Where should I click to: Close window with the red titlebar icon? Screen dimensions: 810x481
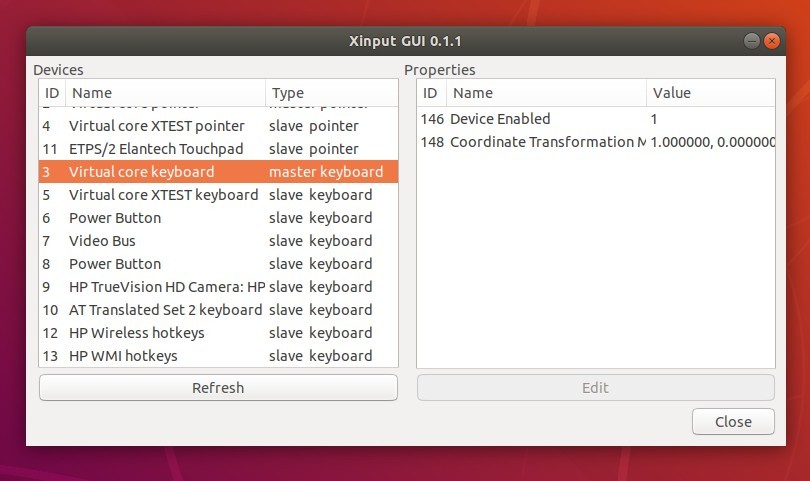coord(772,41)
